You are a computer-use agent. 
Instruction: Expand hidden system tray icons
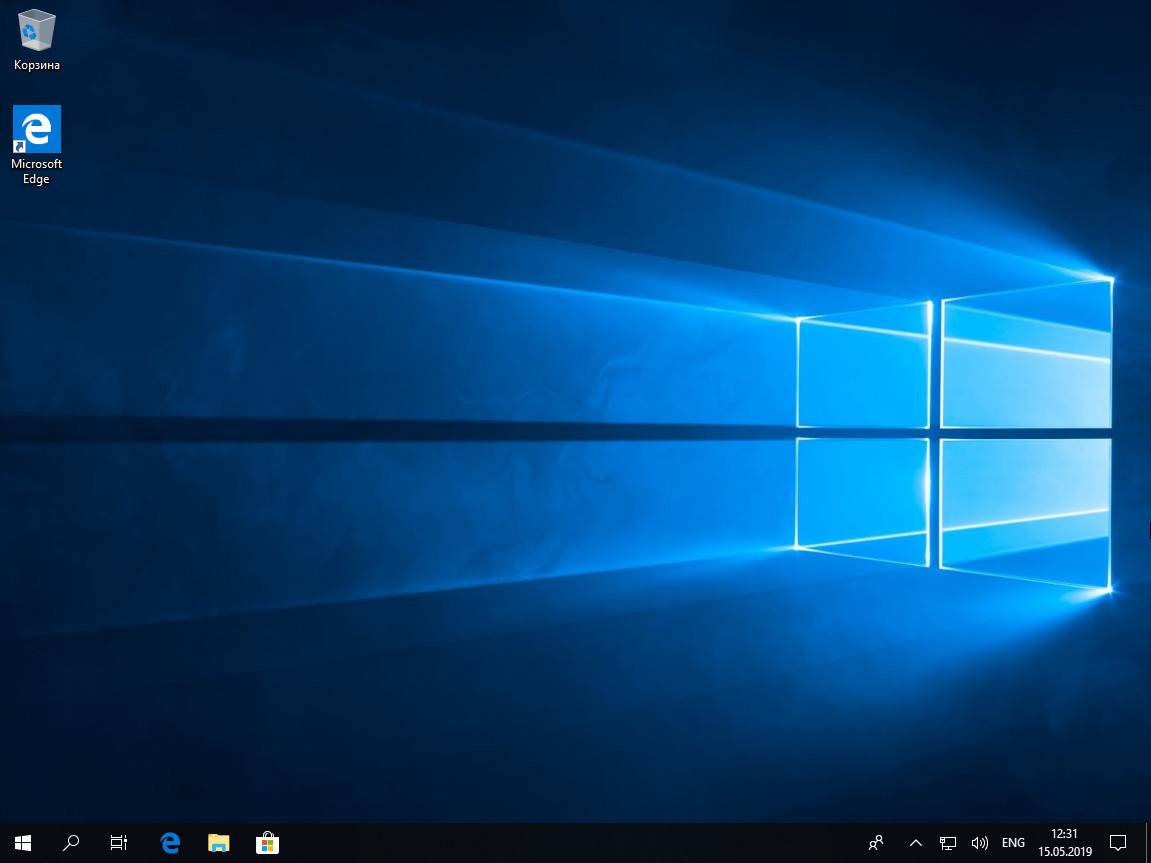pyautogui.click(x=915, y=842)
